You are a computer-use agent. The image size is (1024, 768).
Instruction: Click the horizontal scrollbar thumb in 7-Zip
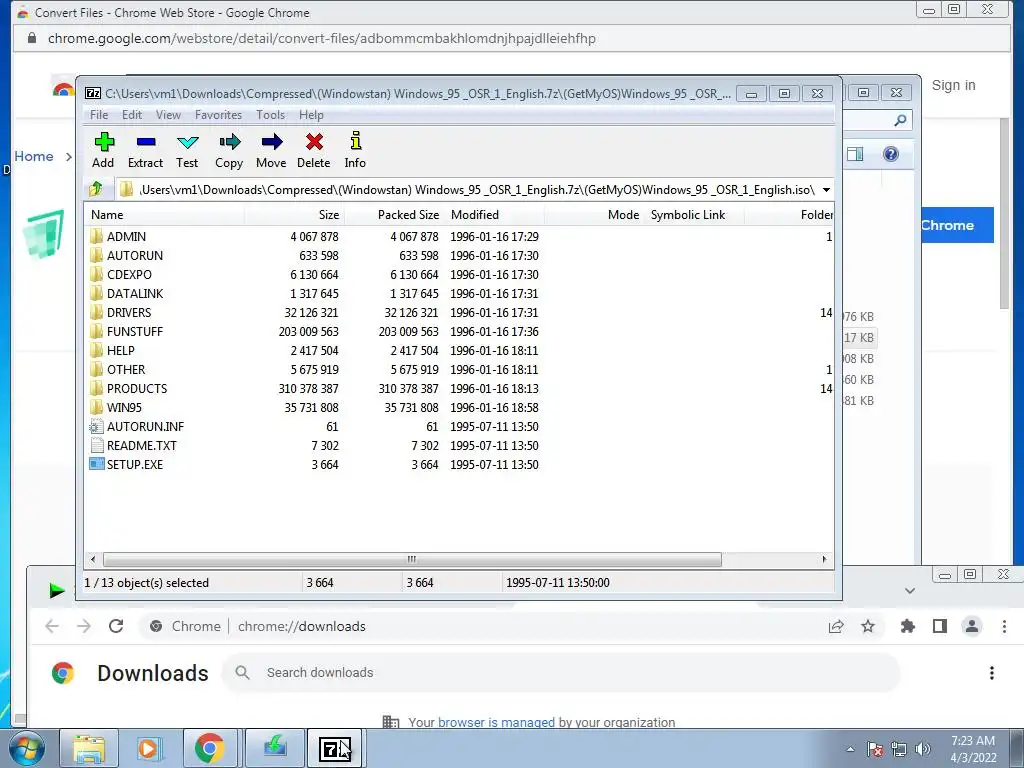pos(412,559)
